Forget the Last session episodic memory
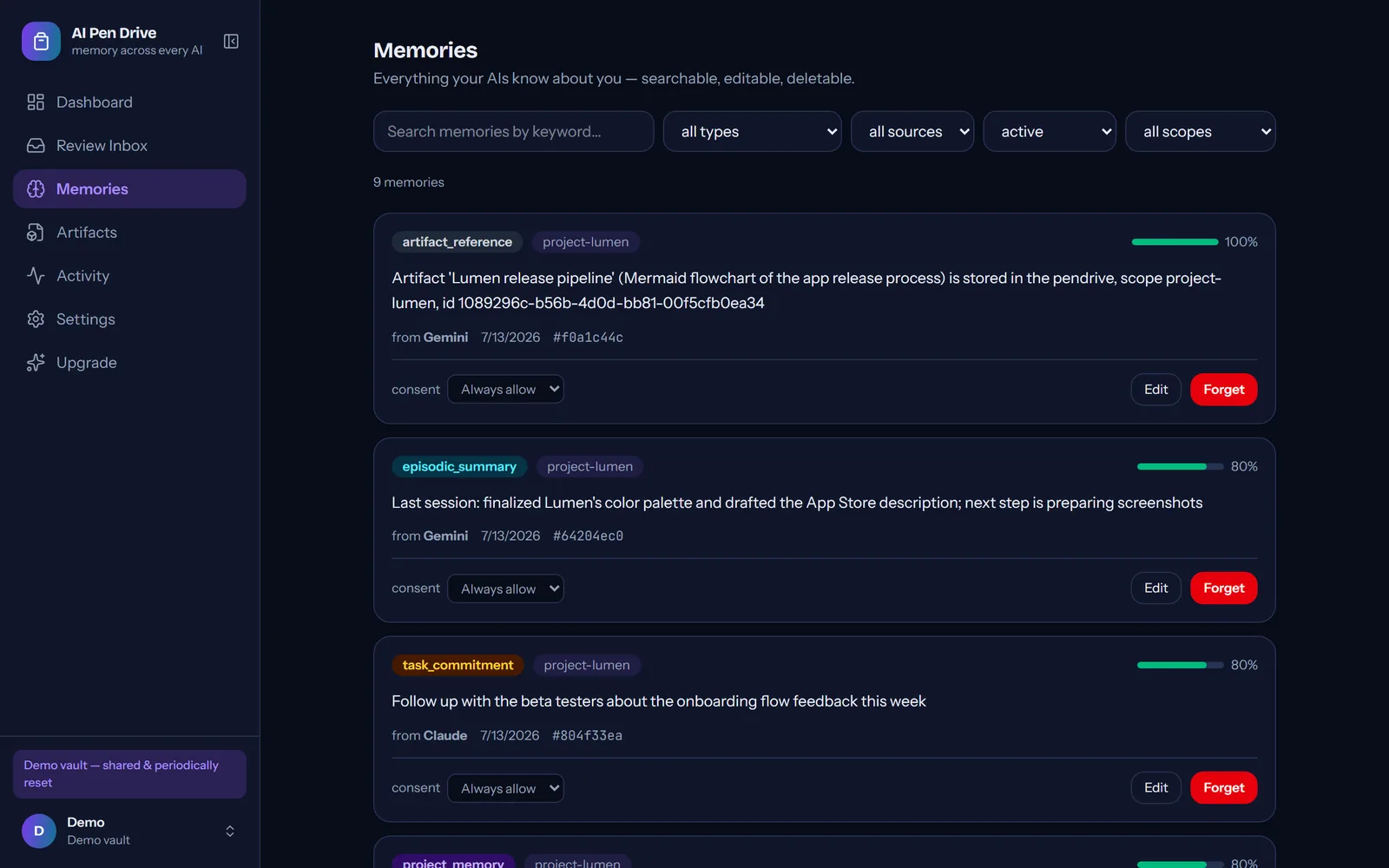This screenshot has width=1389, height=868. 1224,588
